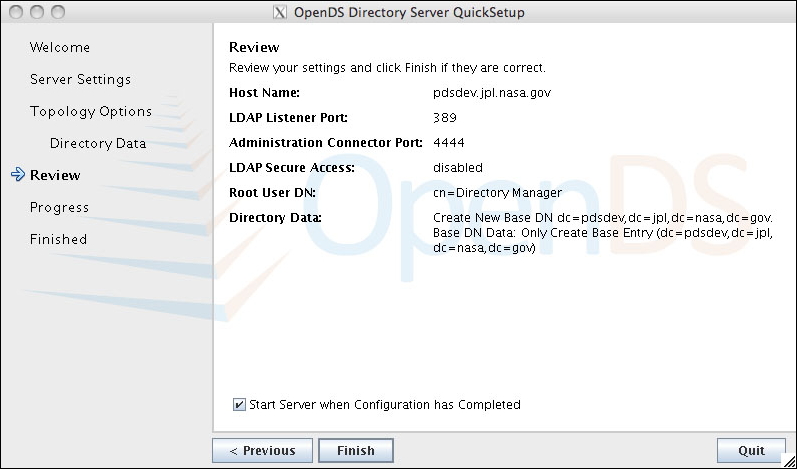Image resolution: width=797 pixels, height=469 pixels.
Task: Click the Review heading in main panel
Action: pyautogui.click(x=254, y=47)
